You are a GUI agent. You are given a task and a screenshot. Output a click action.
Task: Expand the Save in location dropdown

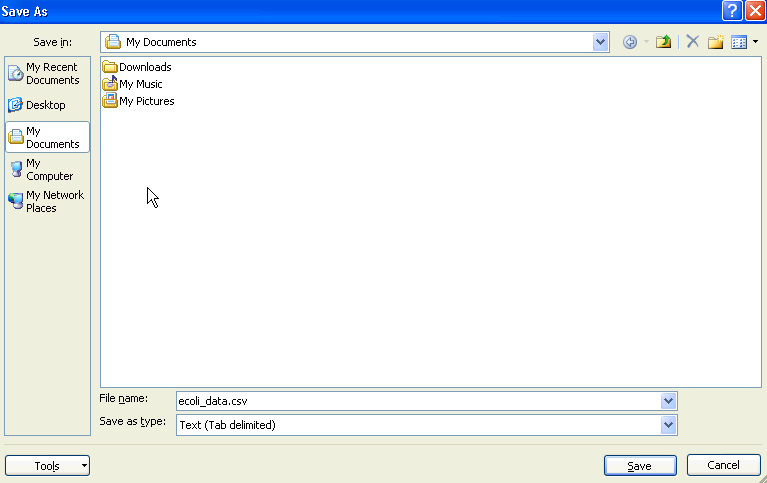(600, 42)
